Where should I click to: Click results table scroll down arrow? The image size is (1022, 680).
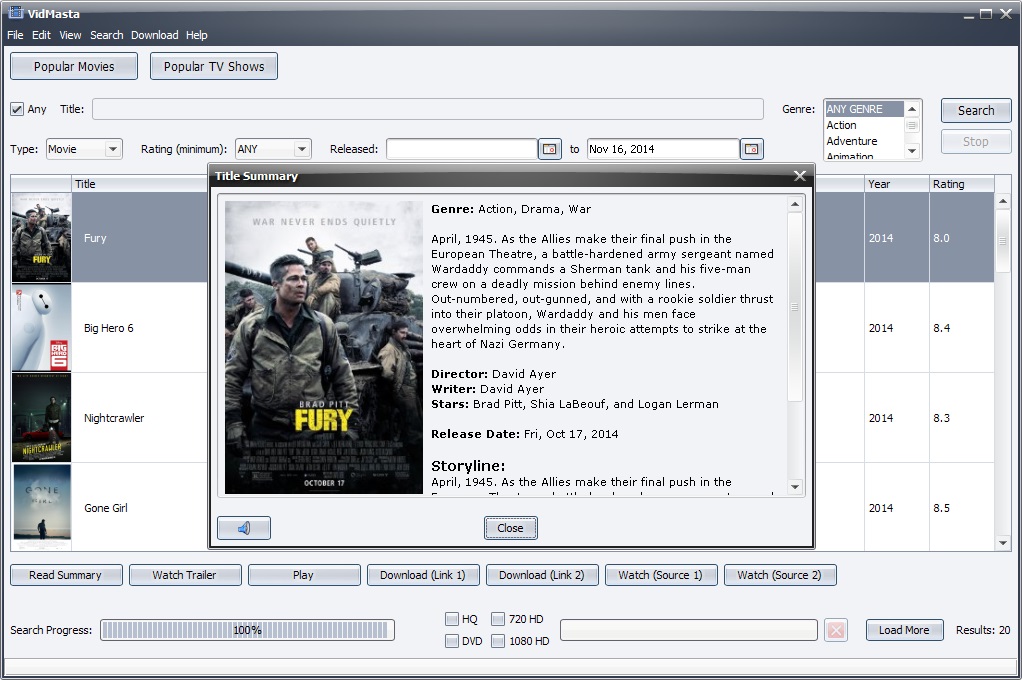[1002, 543]
